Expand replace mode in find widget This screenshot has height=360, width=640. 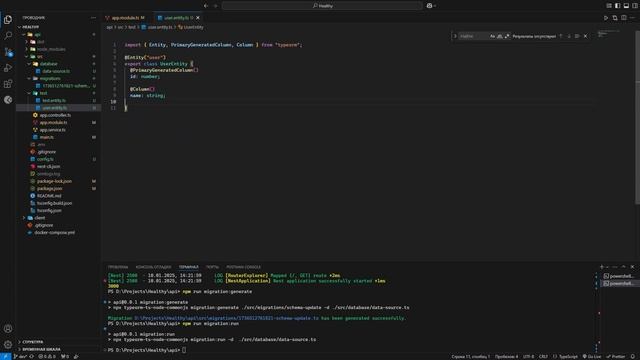point(455,36)
